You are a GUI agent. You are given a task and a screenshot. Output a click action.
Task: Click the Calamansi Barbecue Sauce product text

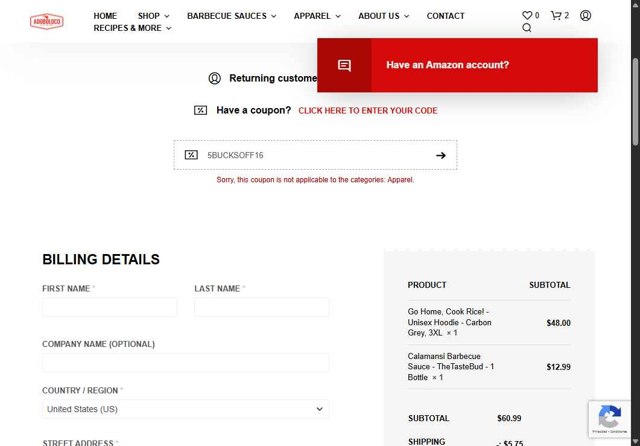[x=451, y=366]
